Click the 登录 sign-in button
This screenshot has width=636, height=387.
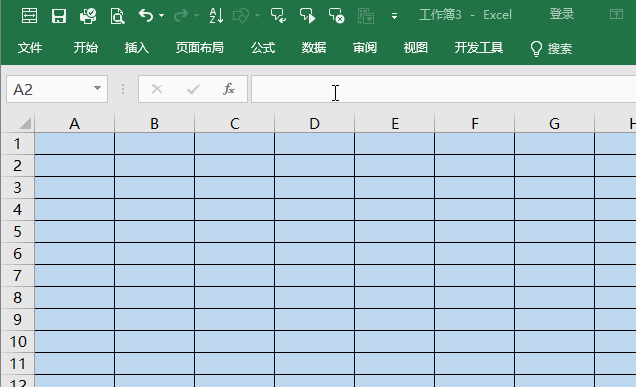coord(562,14)
